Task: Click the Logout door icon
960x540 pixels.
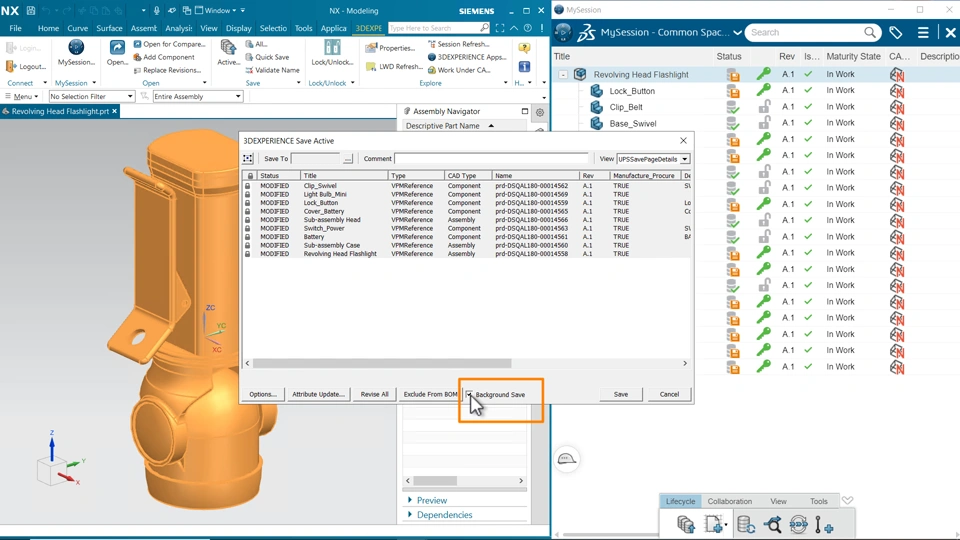Action: (11, 66)
